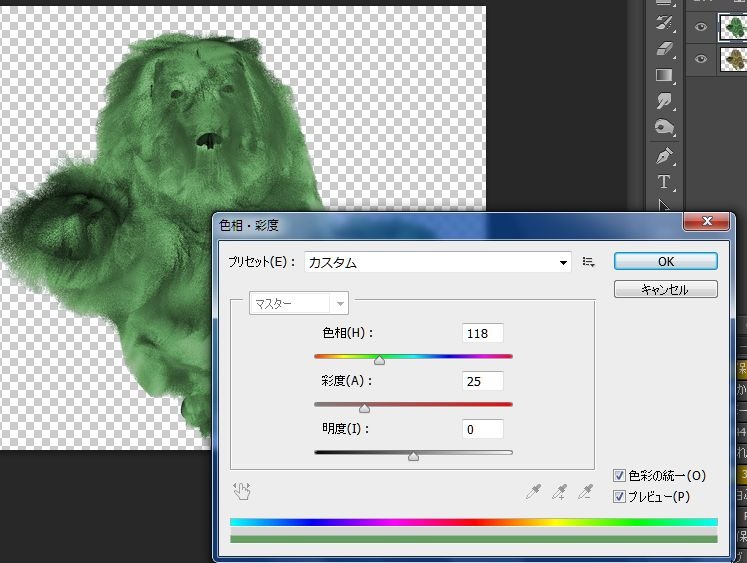The width and height of the screenshot is (747, 563).
Task: Hide the yellow dog layer
Action: click(x=701, y=59)
